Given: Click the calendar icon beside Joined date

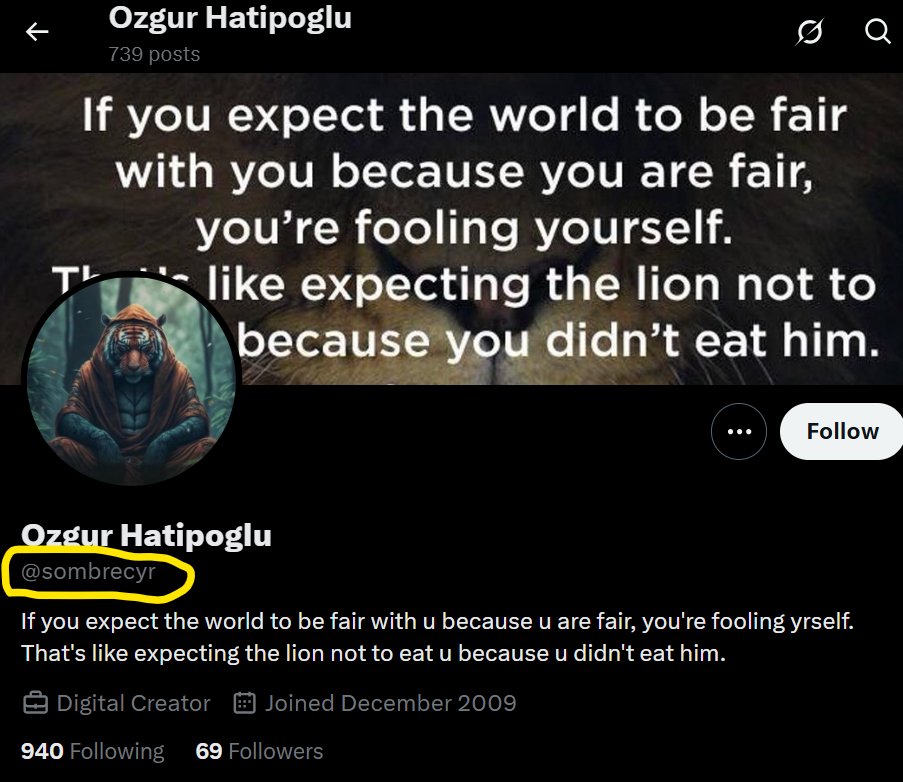Looking at the screenshot, I should click(x=245, y=703).
